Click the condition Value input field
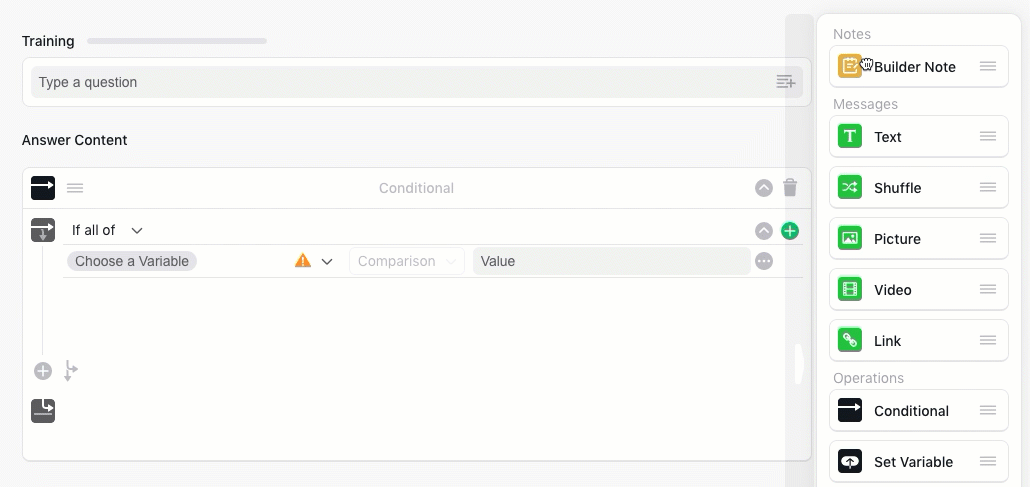 (x=610, y=261)
